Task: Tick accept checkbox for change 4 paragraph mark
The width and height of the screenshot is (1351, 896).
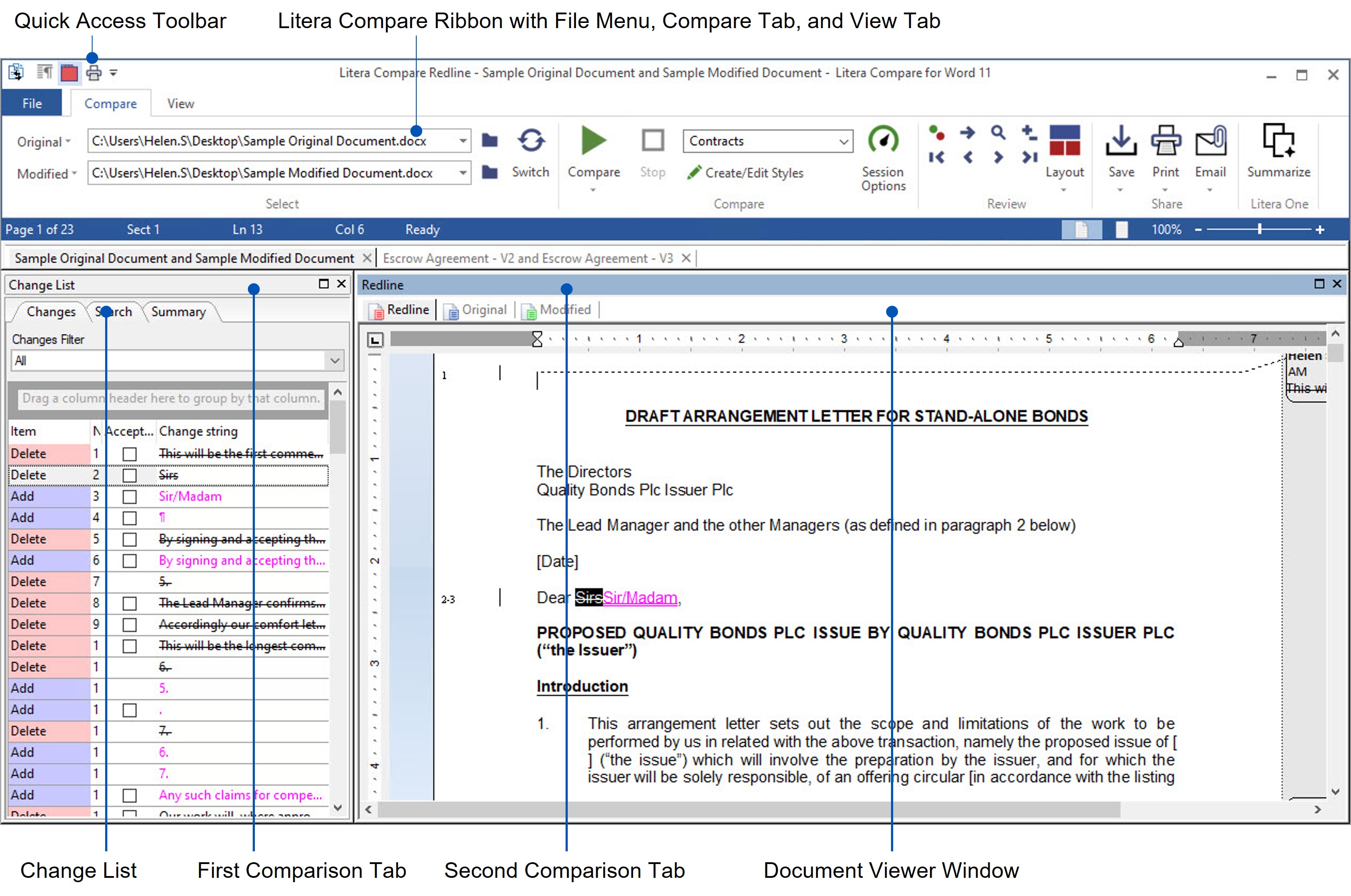Action: (x=130, y=518)
